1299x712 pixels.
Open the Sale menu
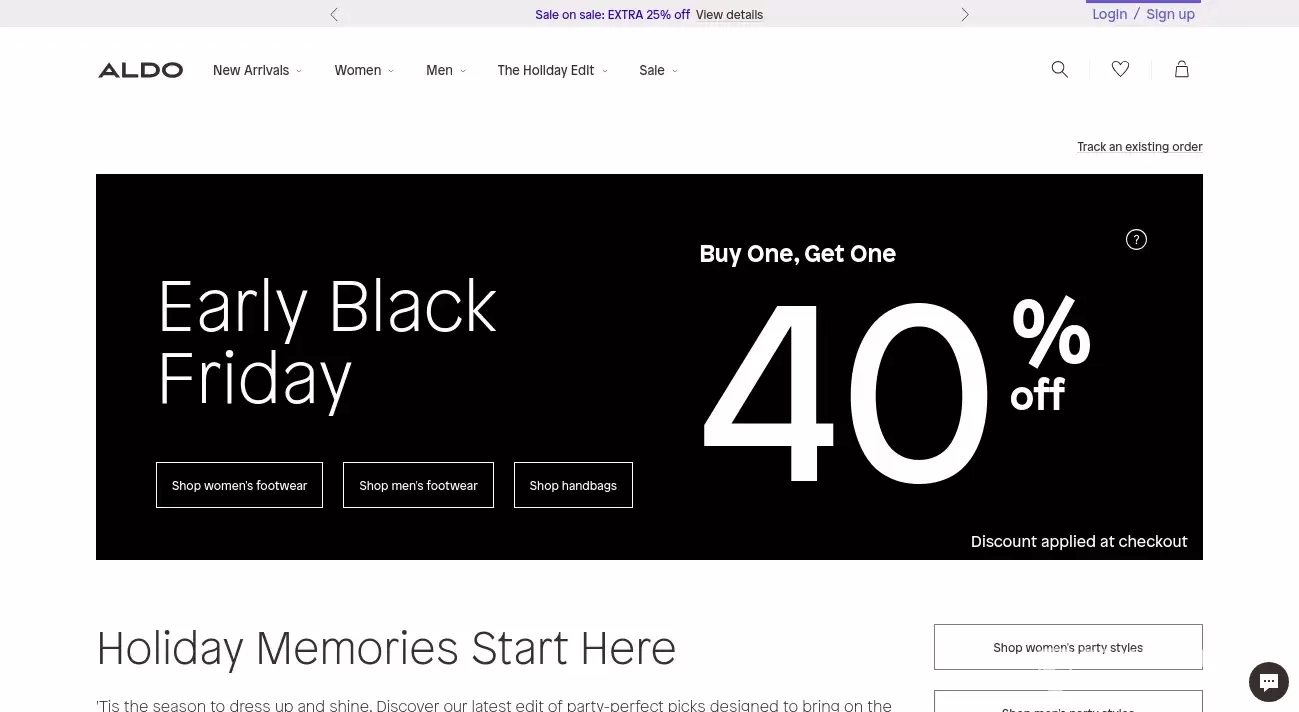pos(658,70)
